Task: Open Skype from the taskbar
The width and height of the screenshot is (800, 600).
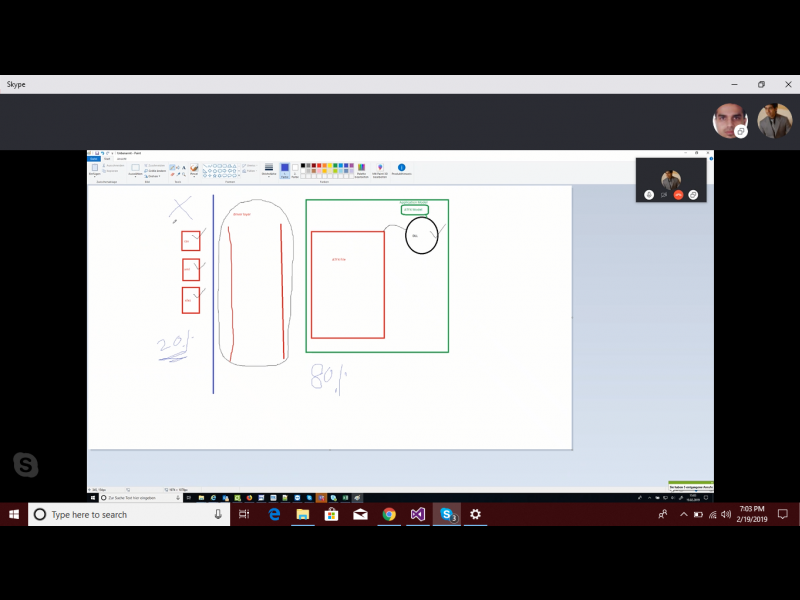Action: [447, 514]
